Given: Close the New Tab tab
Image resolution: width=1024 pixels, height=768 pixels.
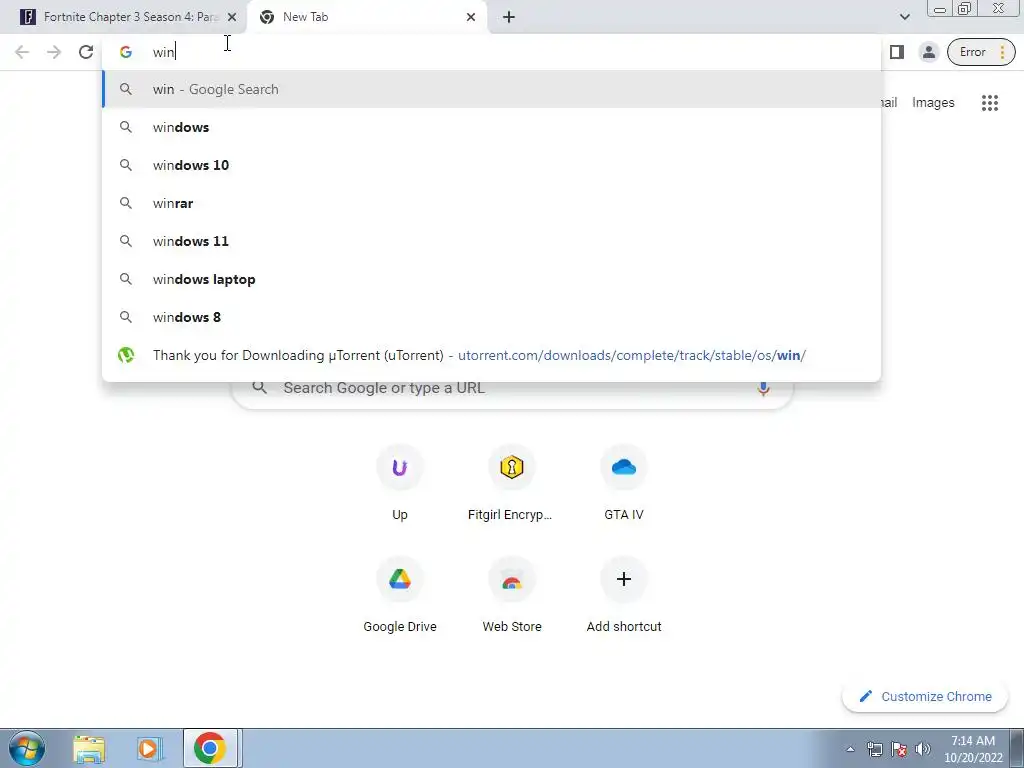Looking at the screenshot, I should (471, 17).
